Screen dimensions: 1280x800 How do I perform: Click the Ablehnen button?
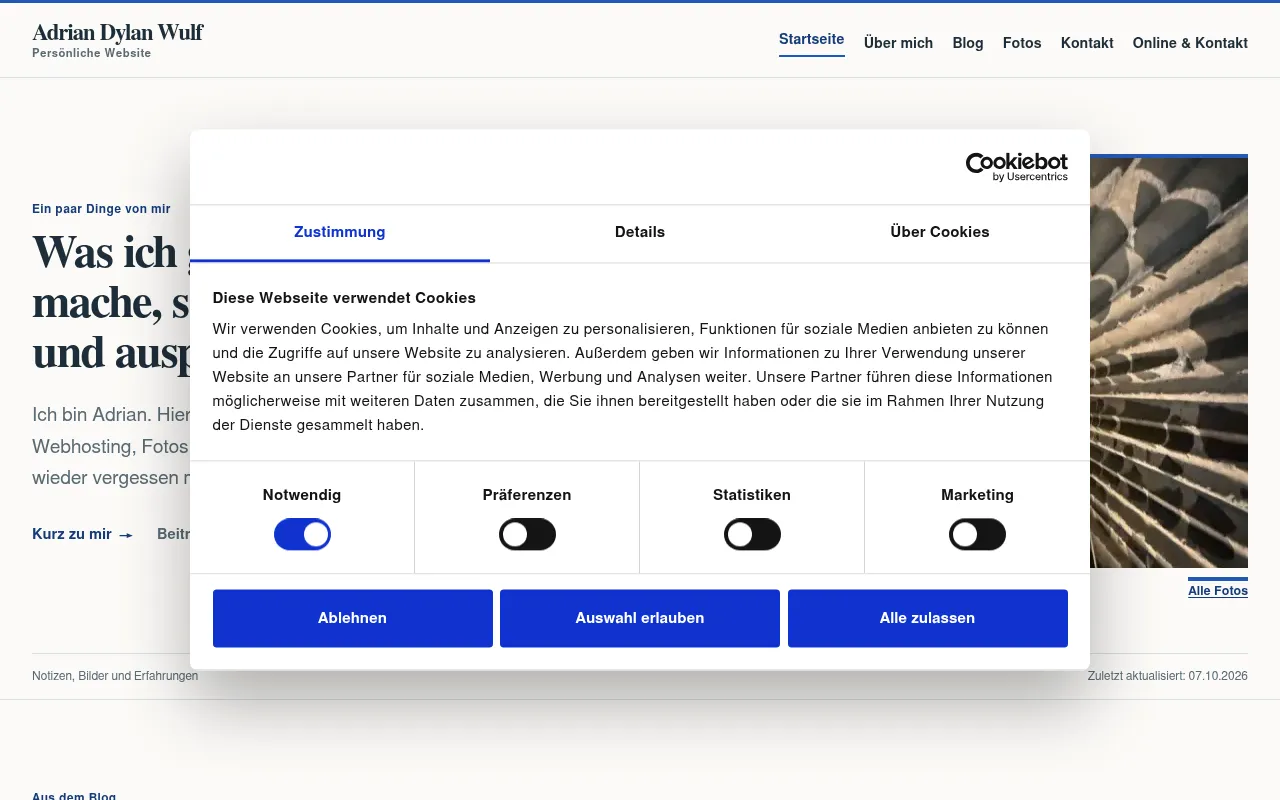tap(353, 618)
